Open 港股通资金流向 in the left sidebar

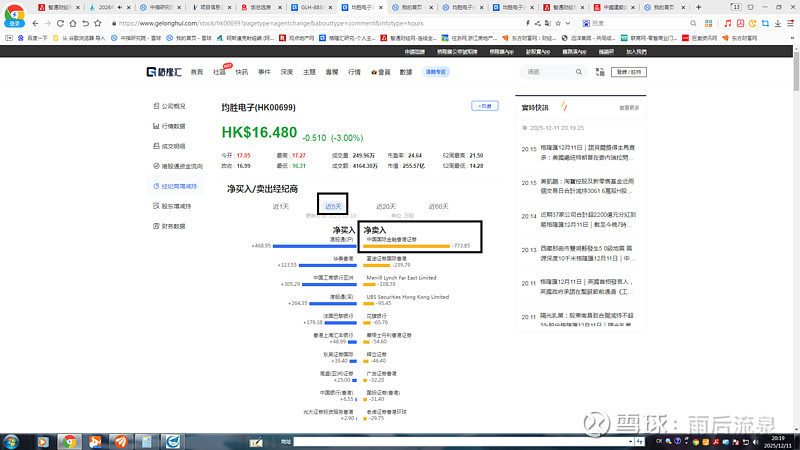tap(178, 166)
